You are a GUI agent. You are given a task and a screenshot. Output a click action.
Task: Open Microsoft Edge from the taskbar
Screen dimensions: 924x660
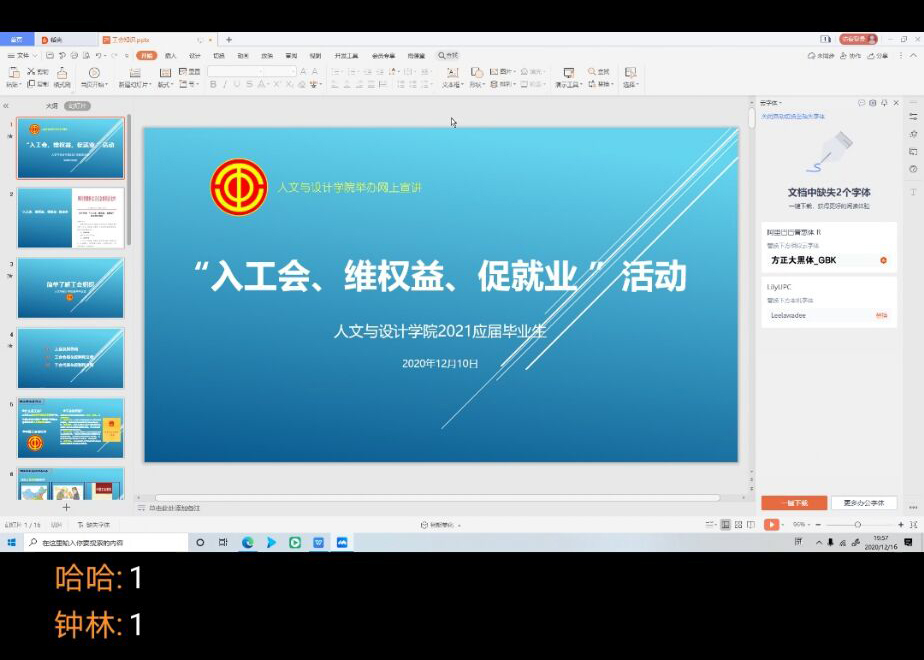(x=248, y=542)
